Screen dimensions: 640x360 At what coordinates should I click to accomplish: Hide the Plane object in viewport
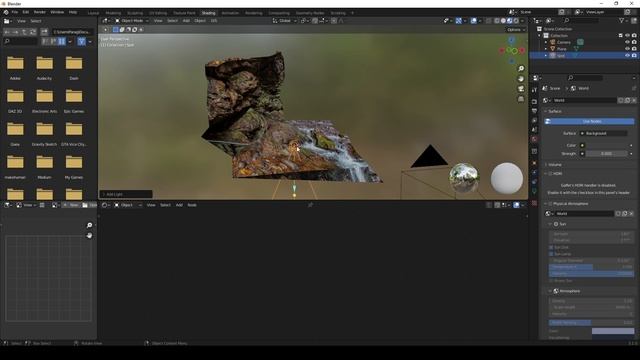[x=627, y=49]
